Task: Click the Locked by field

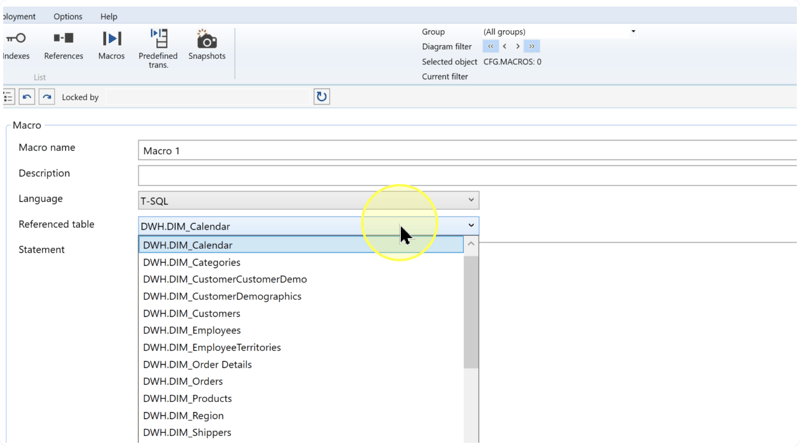Action: pos(207,97)
